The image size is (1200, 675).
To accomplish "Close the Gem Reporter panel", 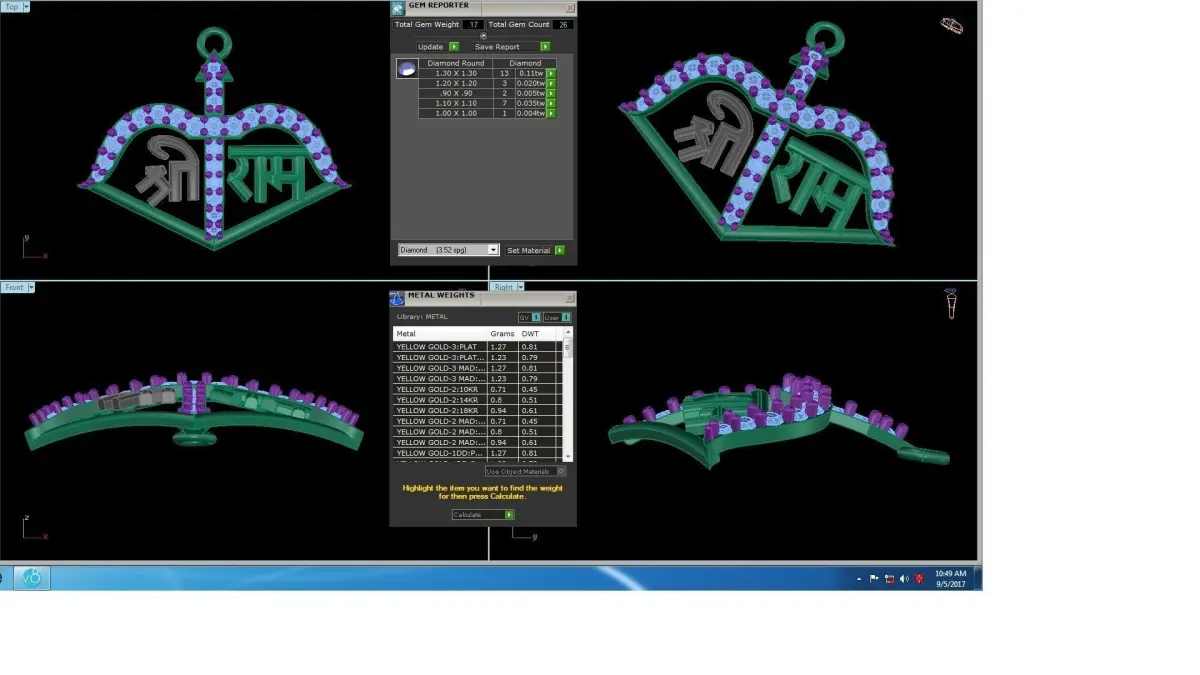I will tap(571, 7).
